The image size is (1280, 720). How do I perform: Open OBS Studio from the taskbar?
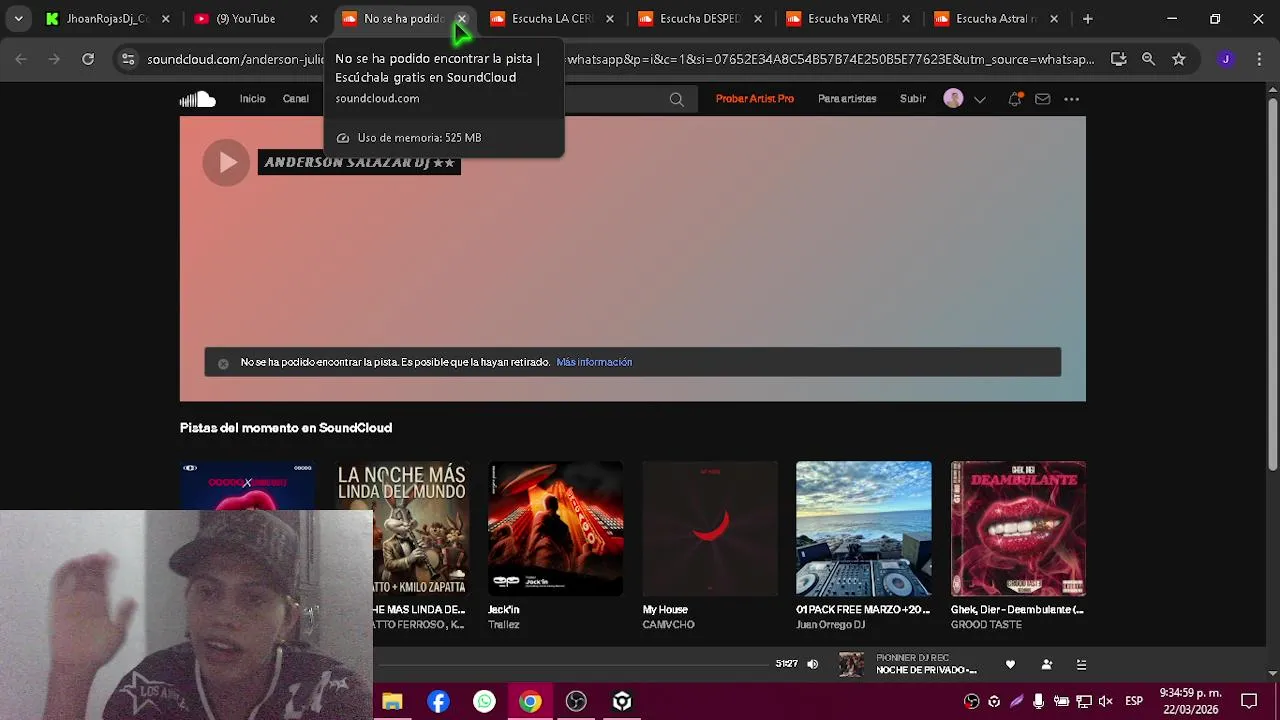(x=576, y=702)
